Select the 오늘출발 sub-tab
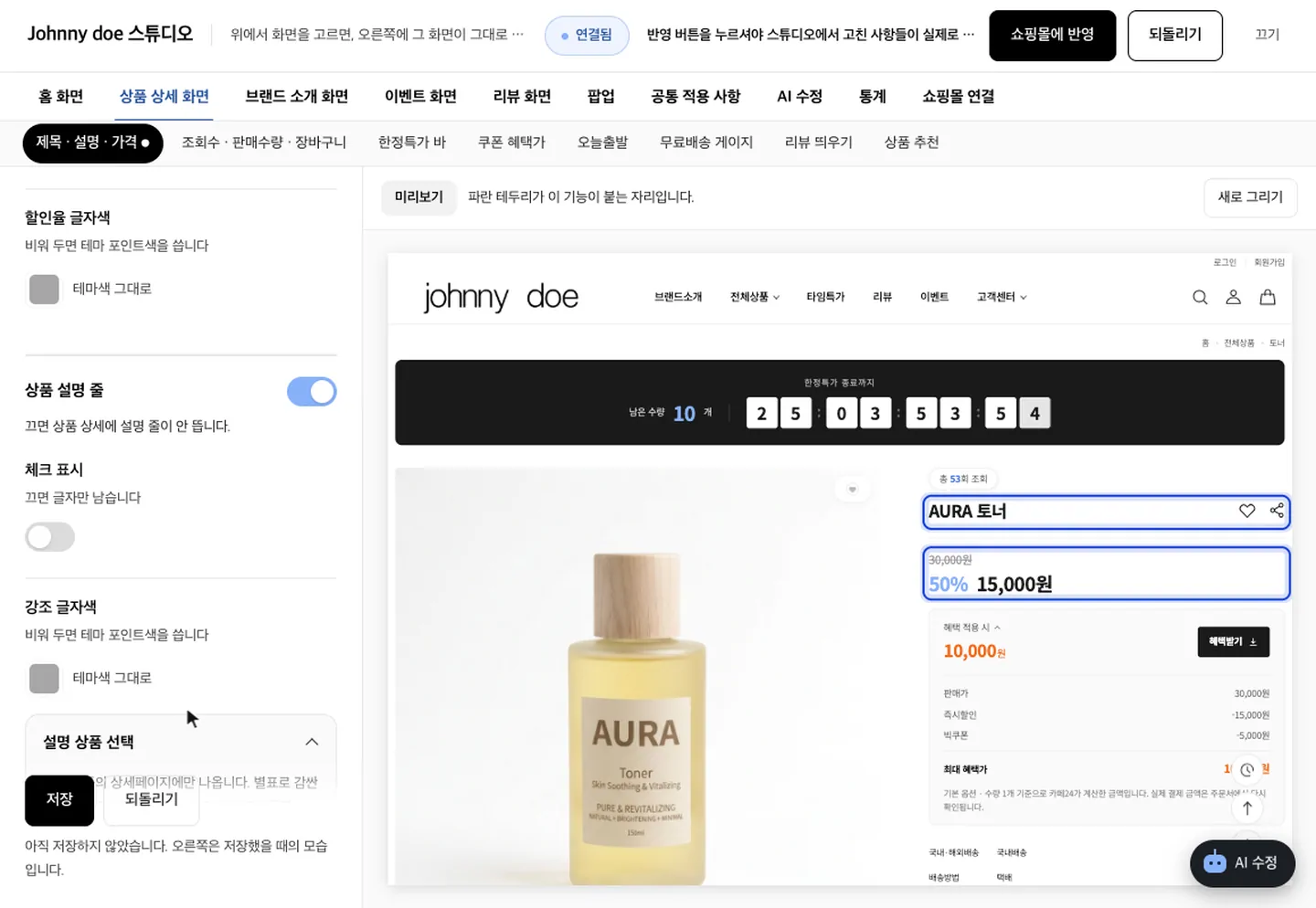Viewport: 1316px width, 908px height. tap(603, 143)
